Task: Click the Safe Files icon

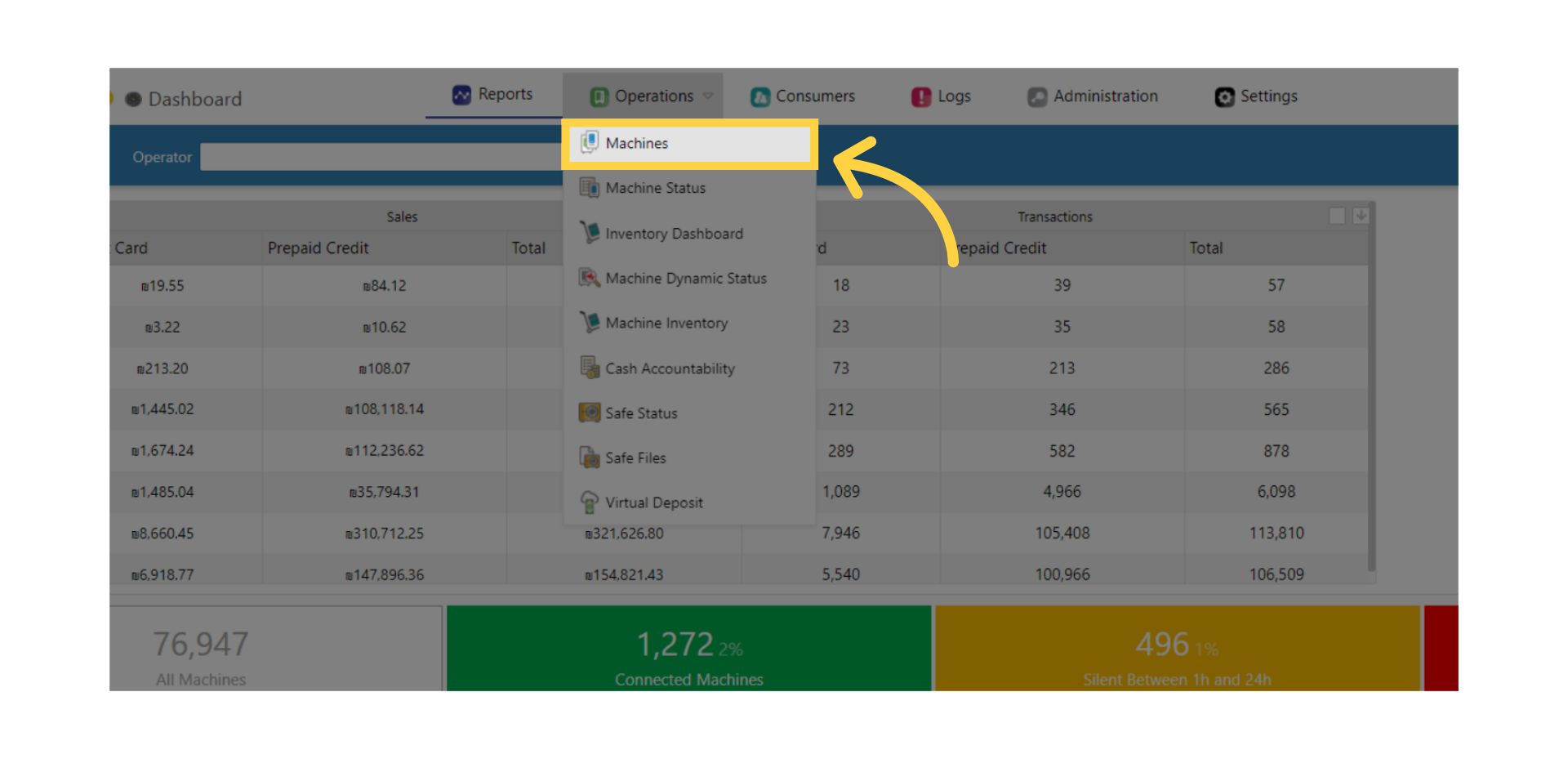Action: click(x=589, y=458)
